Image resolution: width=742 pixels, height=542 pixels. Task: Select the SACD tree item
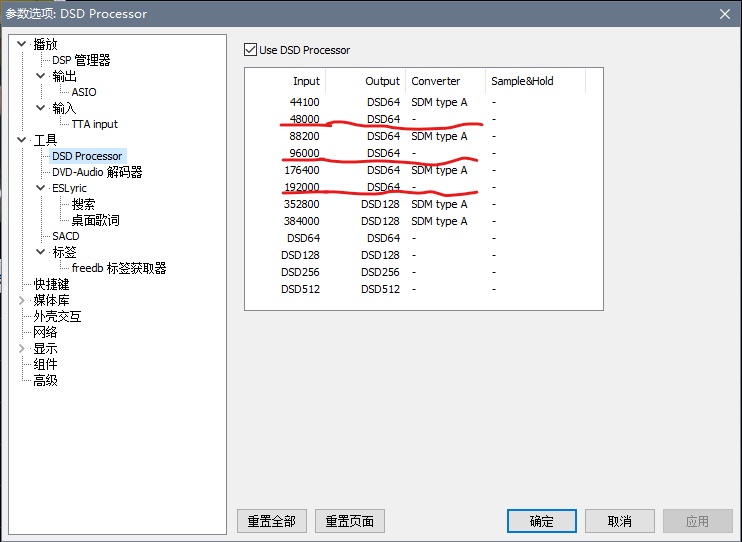point(65,236)
